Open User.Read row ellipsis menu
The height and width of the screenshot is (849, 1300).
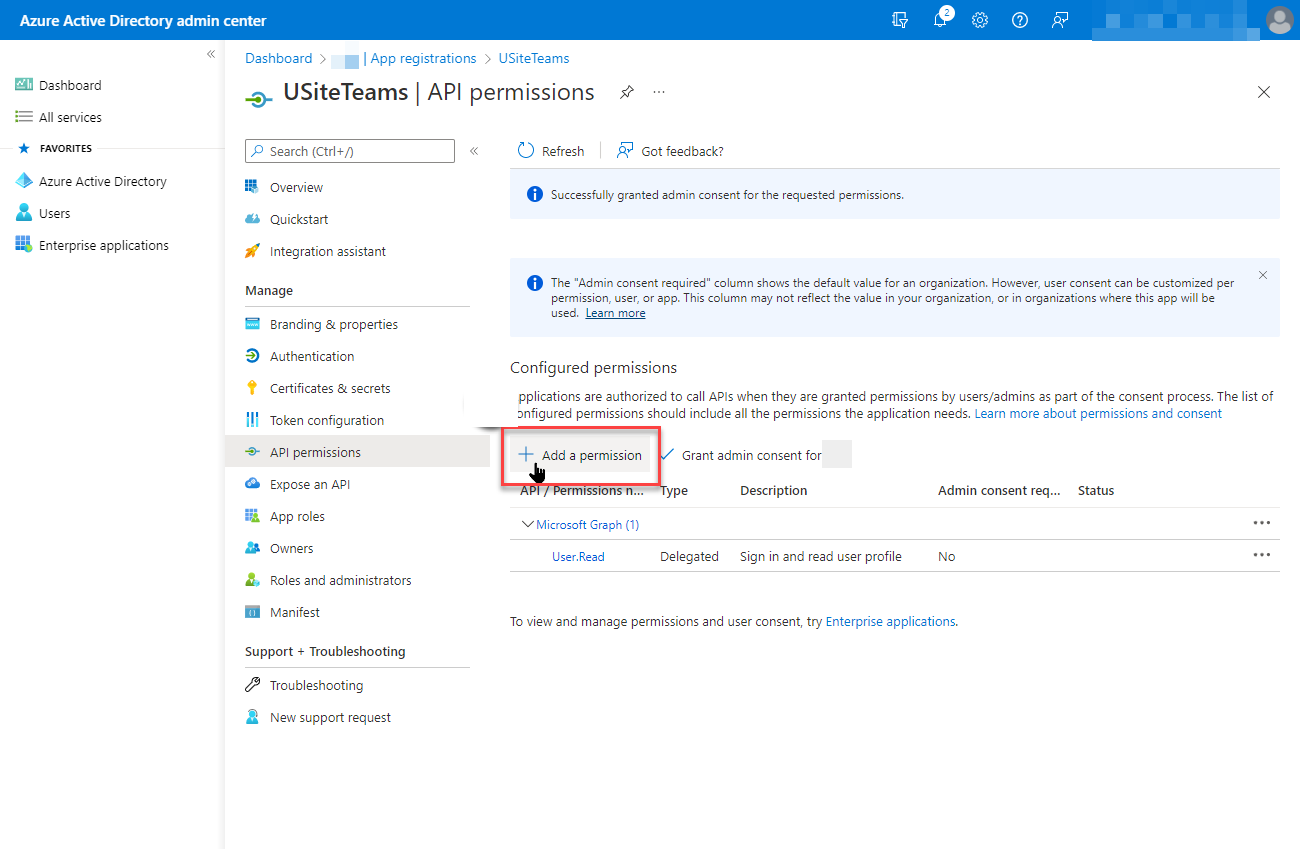pyautogui.click(x=1262, y=555)
